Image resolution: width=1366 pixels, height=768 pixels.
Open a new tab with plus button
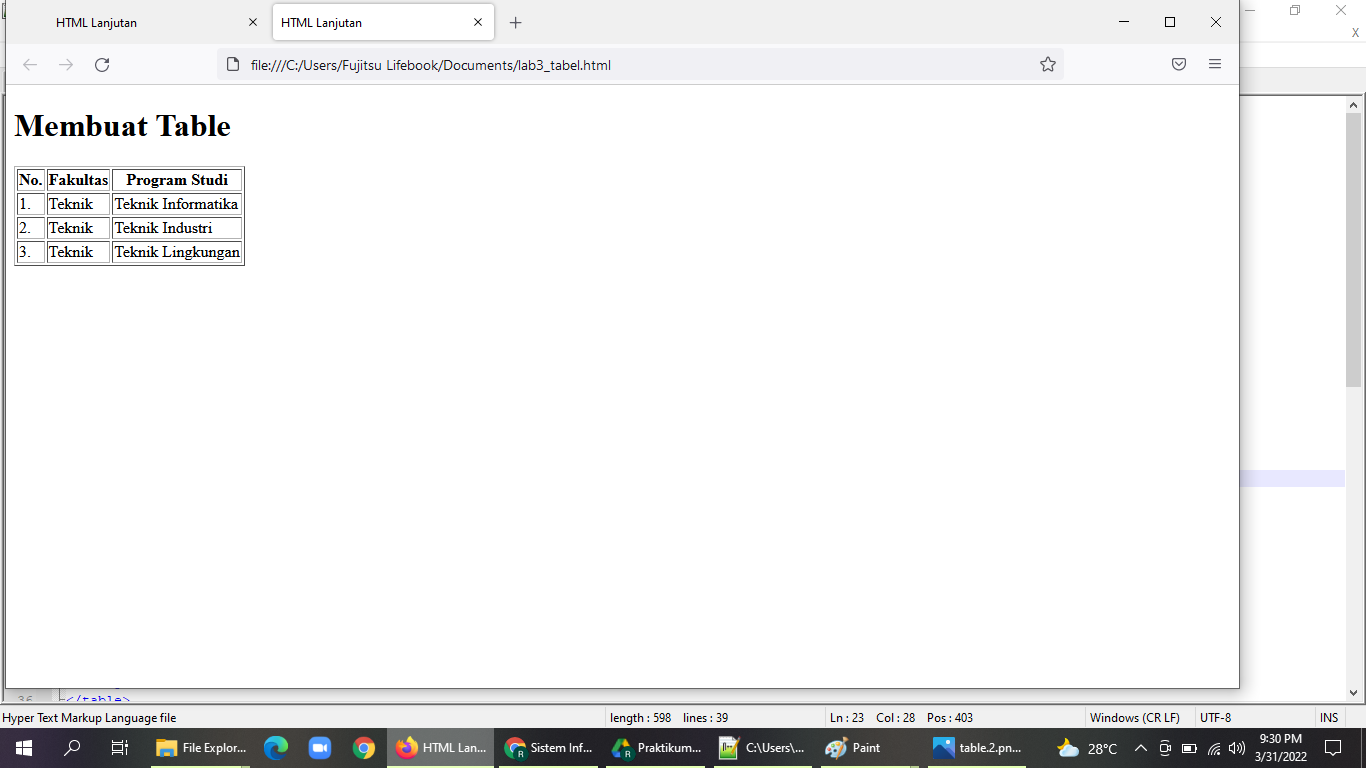516,23
